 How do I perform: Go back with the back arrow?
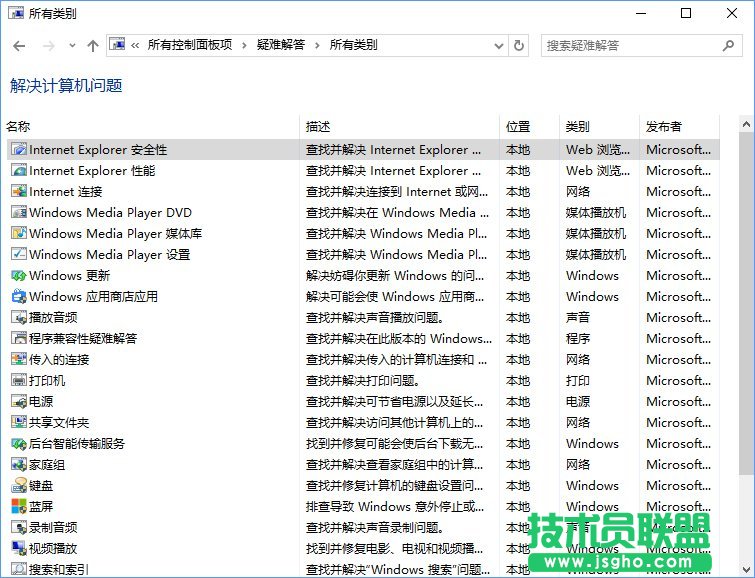(x=19, y=46)
